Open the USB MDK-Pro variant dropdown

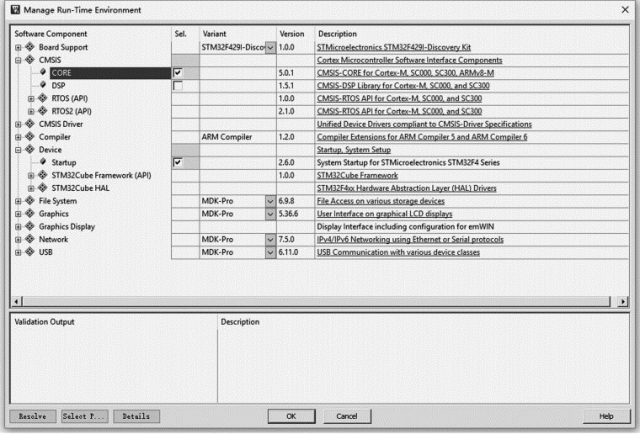[x=270, y=252]
